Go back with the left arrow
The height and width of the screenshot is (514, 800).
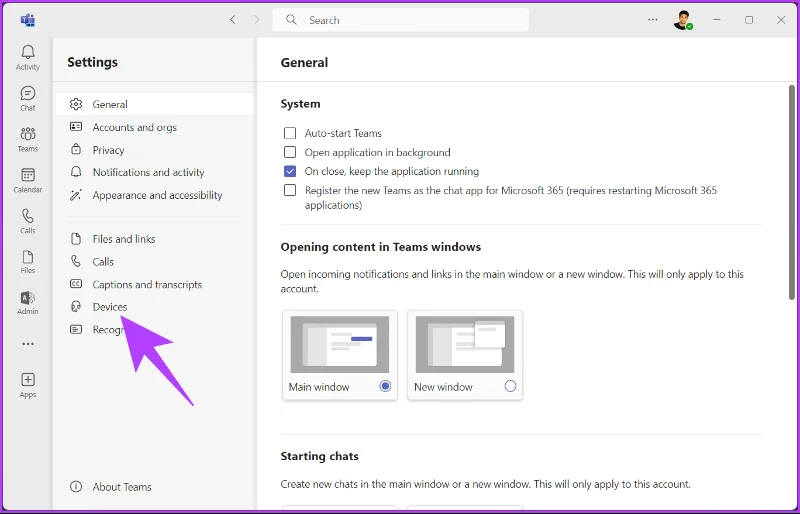pos(233,20)
